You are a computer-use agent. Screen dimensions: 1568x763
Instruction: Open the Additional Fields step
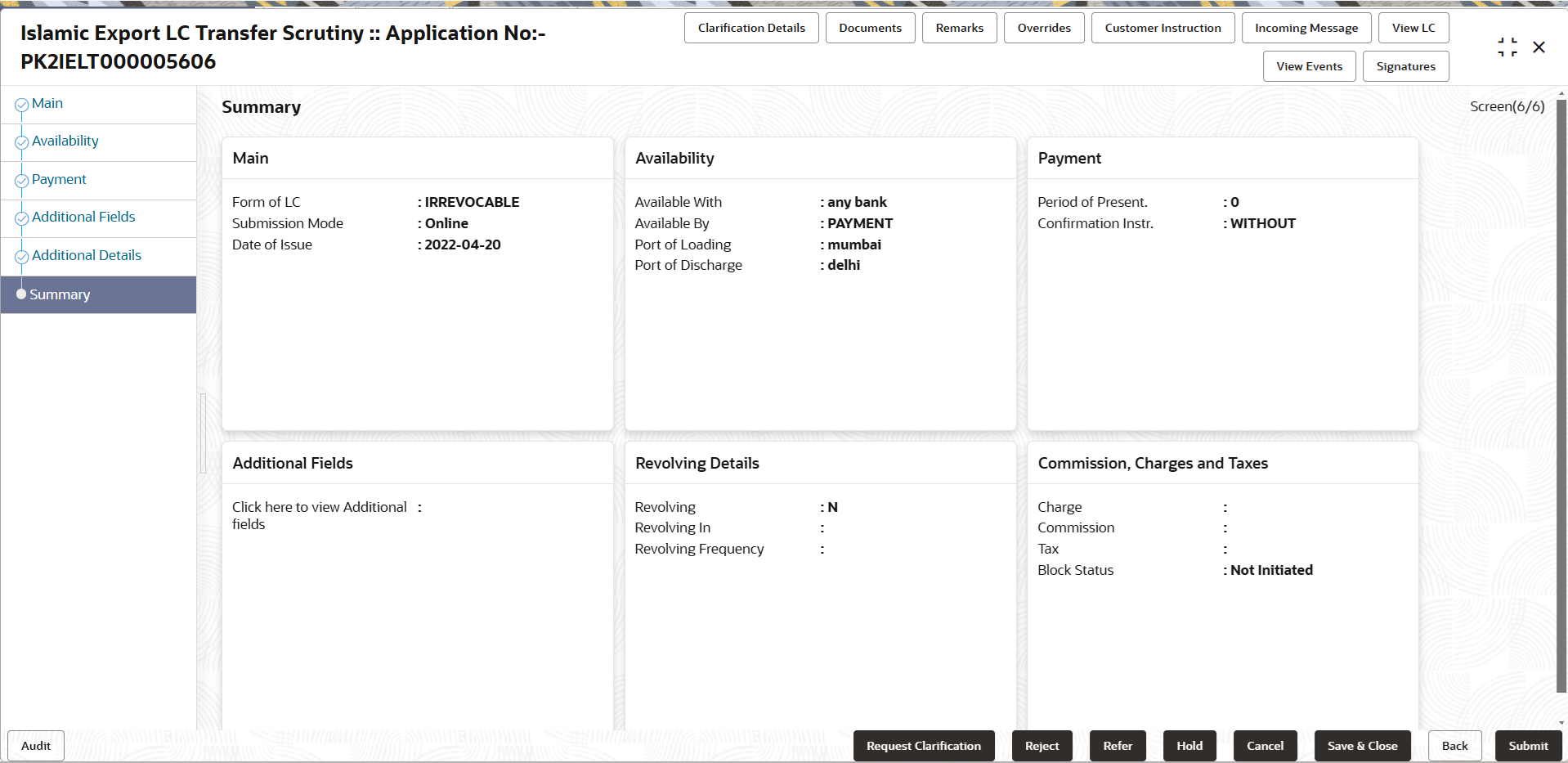coord(83,217)
